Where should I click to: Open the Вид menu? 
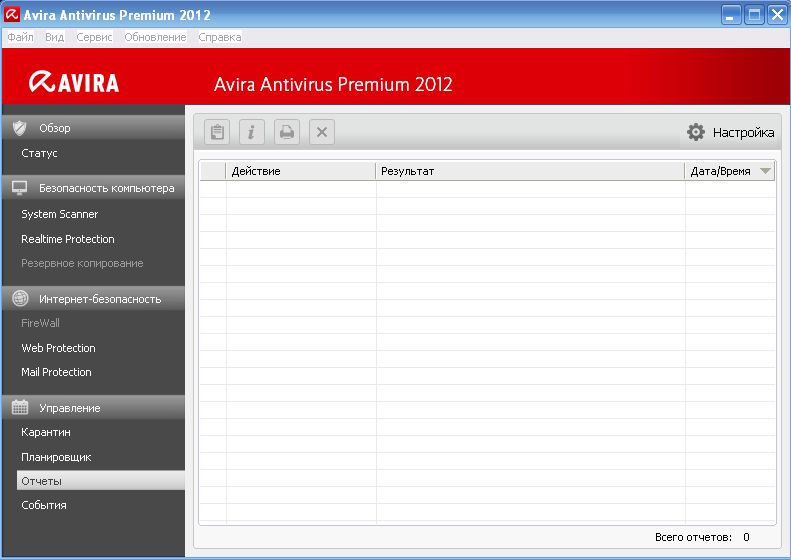[x=54, y=37]
